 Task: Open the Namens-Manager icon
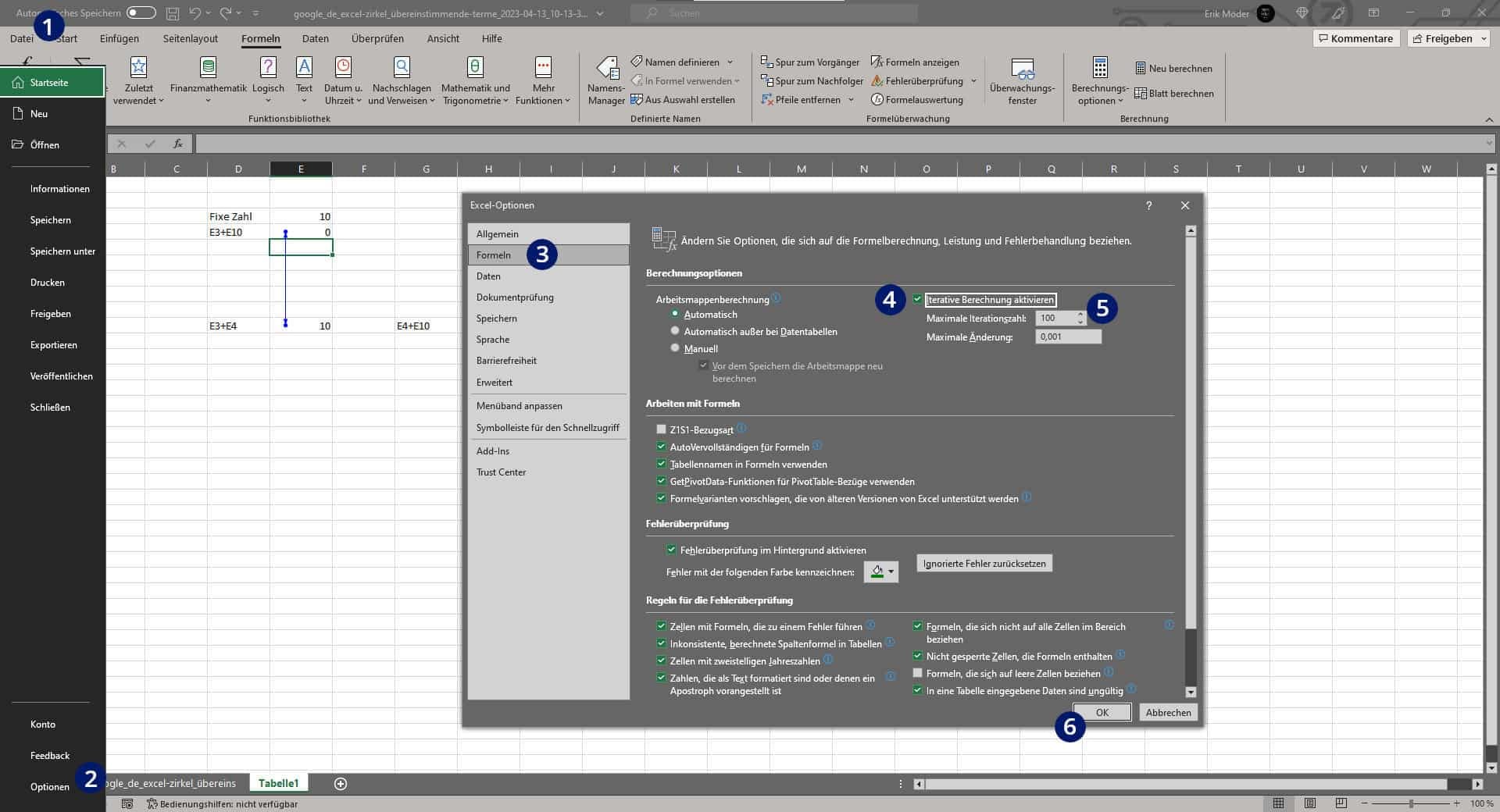pyautogui.click(x=606, y=81)
